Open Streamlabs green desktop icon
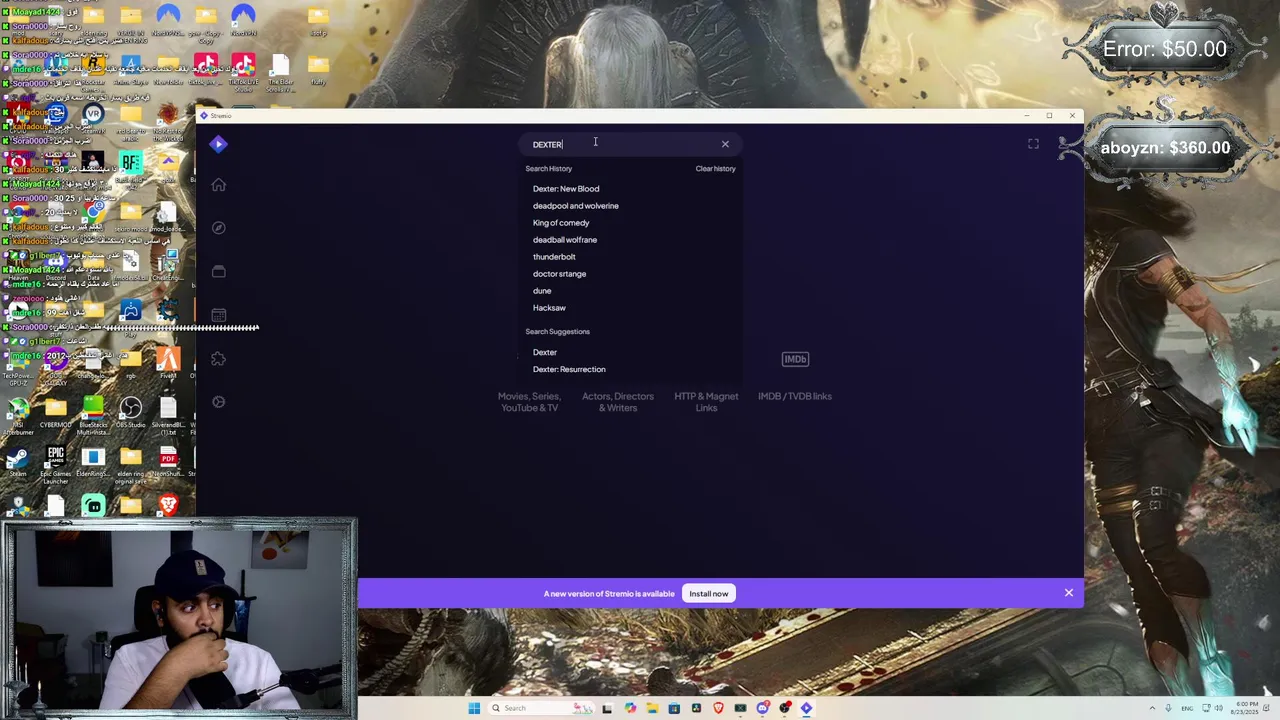The image size is (1280, 720). [93, 505]
